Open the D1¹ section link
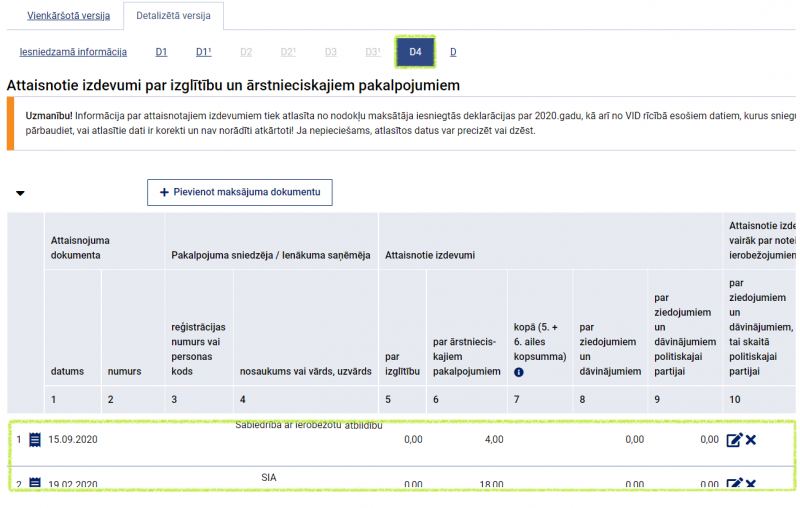Image resolution: width=800 pixels, height=508 pixels. (203, 52)
